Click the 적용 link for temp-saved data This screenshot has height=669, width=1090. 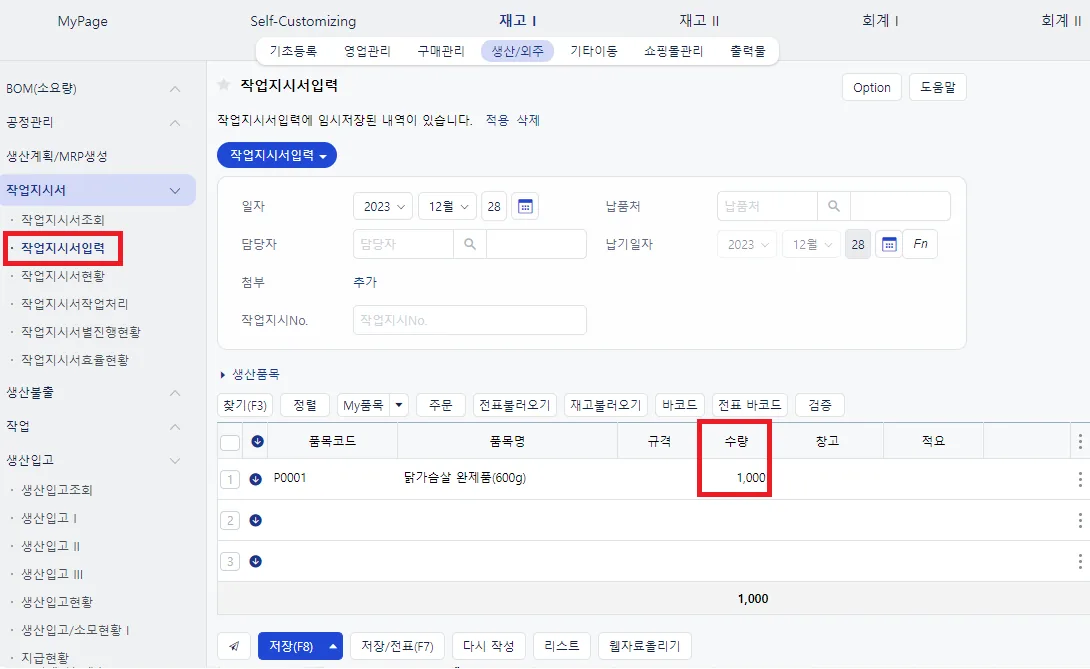[x=497, y=120]
